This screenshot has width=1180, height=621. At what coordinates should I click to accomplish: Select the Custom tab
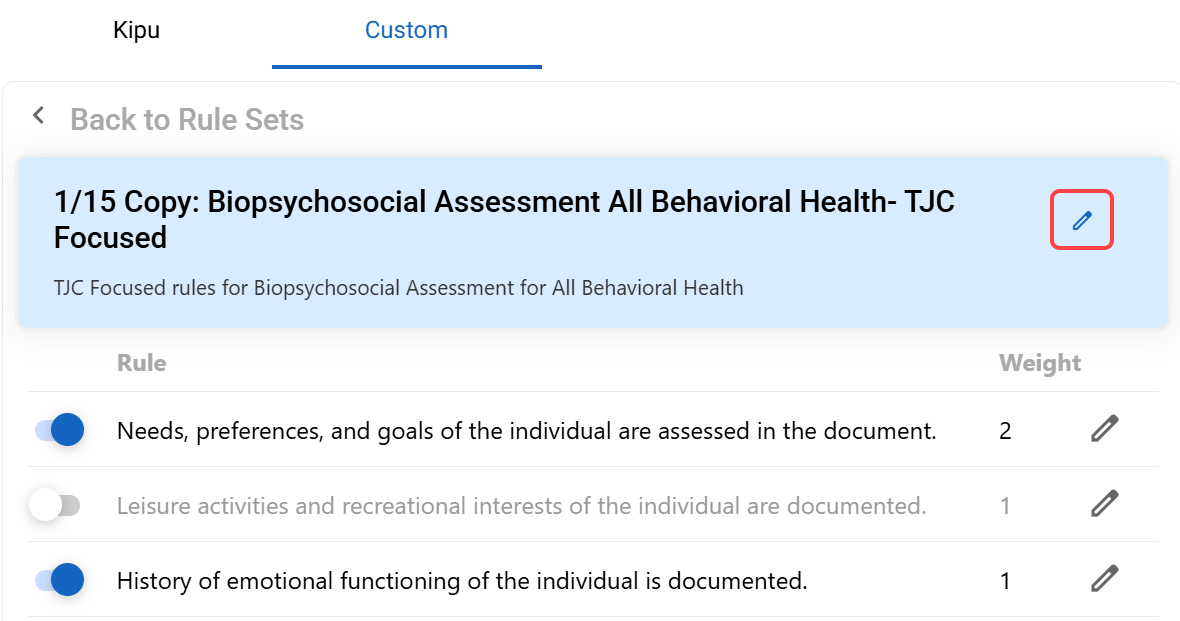pyautogui.click(x=406, y=31)
